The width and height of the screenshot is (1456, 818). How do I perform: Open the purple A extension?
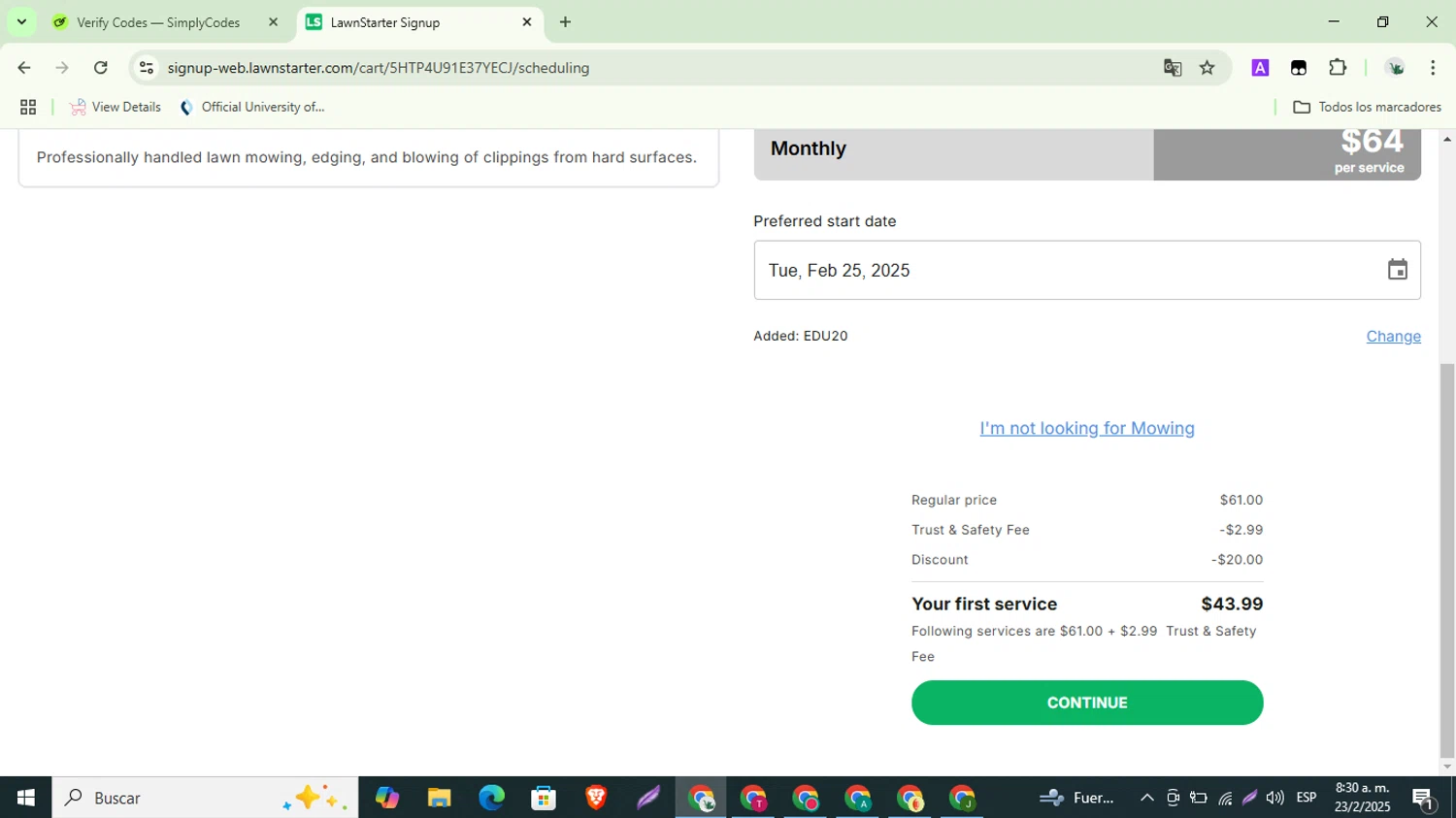click(1260, 68)
